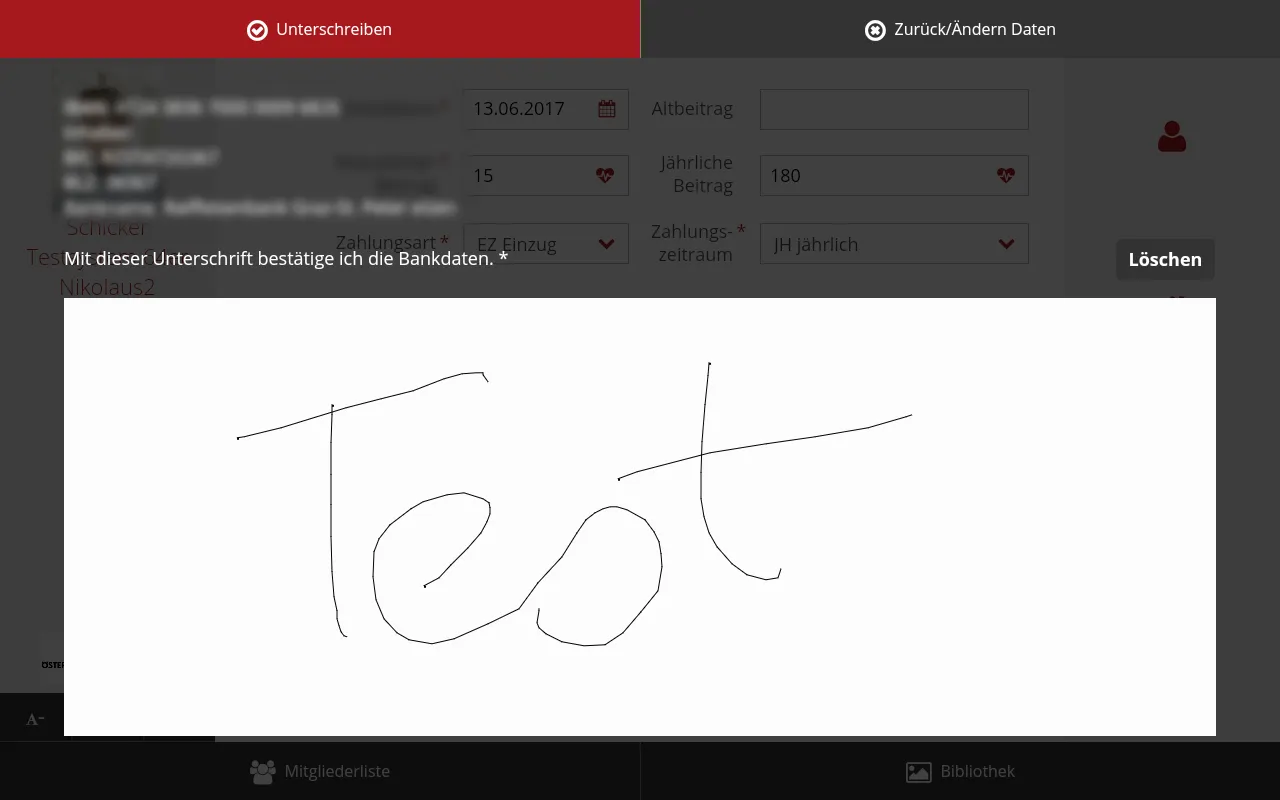Open the Bibliothek tab
This screenshot has height=800, width=1280.
point(960,771)
